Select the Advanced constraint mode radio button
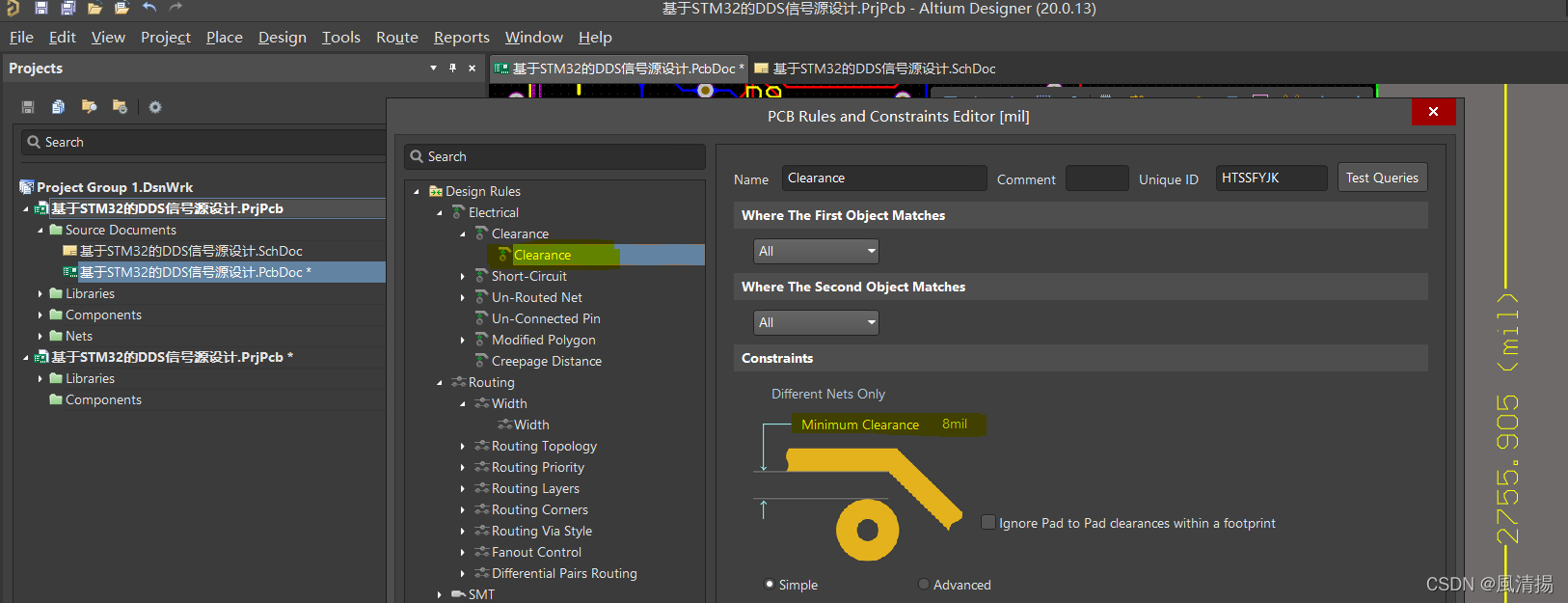 pyautogui.click(x=924, y=584)
